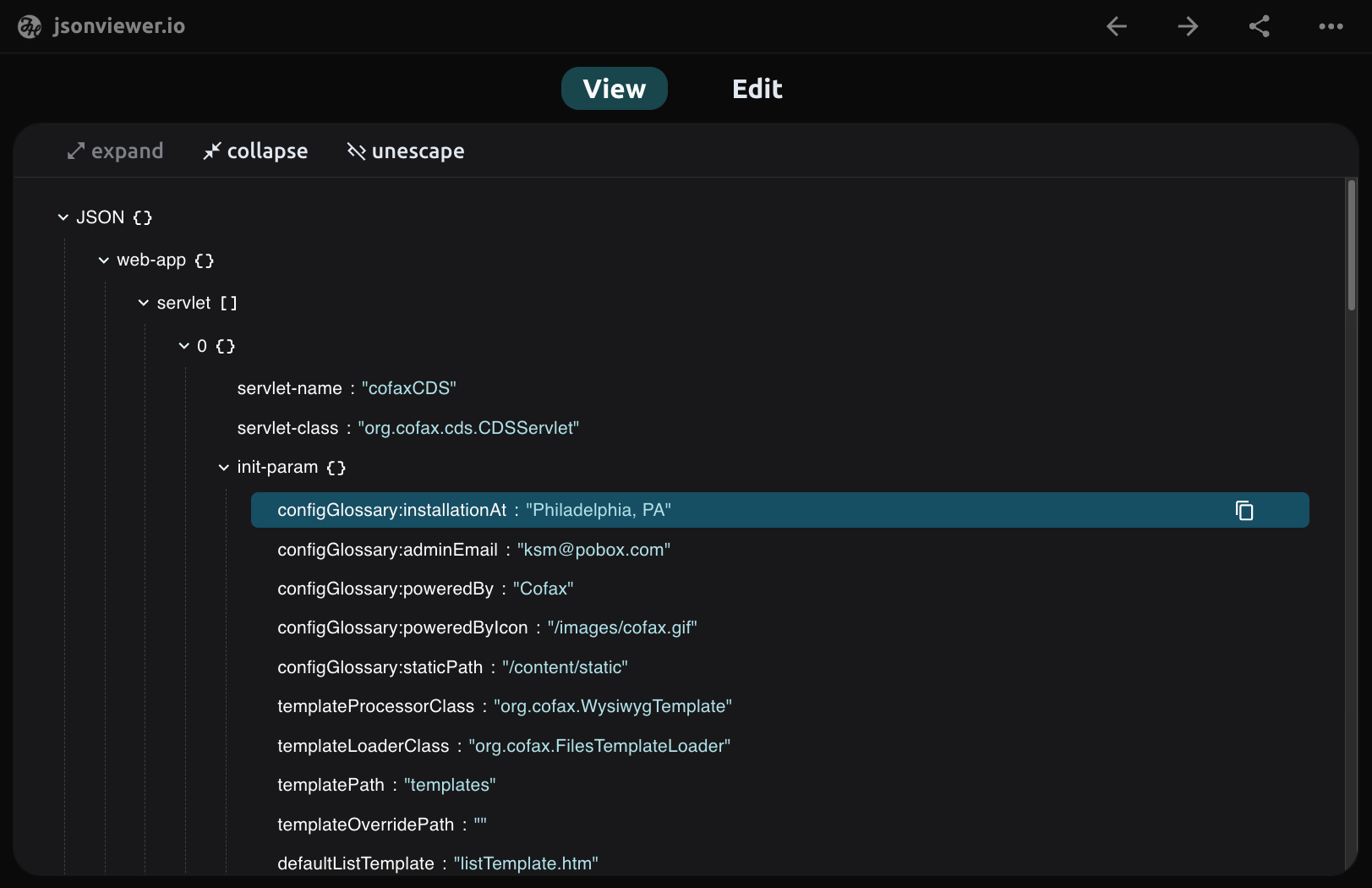Click the "org.cofax.WysiwygTemplate" value
This screenshot has width=1372, height=888.
613,706
